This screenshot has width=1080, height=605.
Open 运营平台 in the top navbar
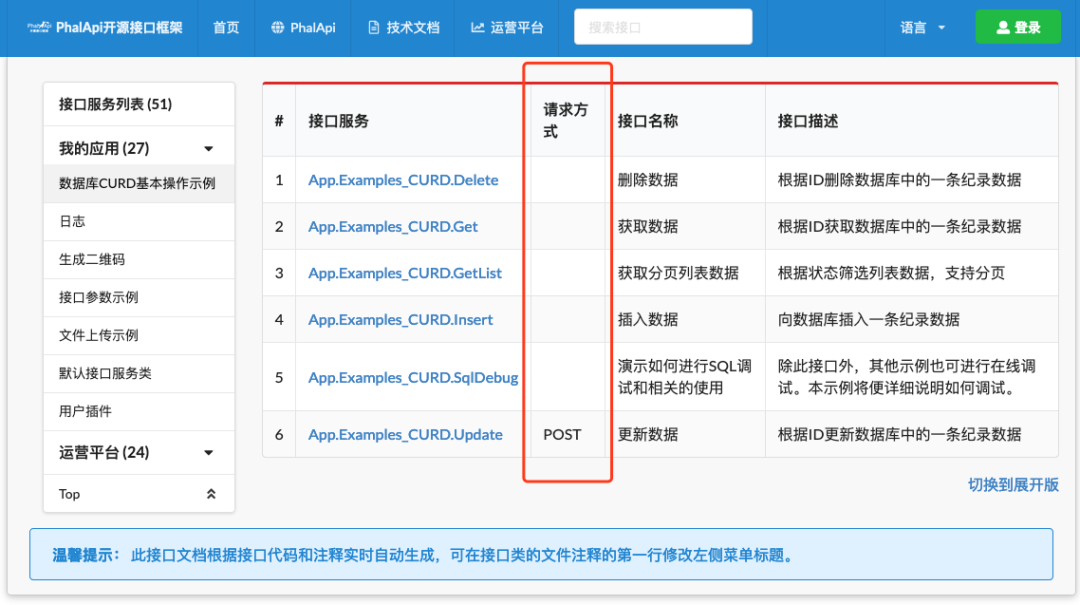click(508, 28)
